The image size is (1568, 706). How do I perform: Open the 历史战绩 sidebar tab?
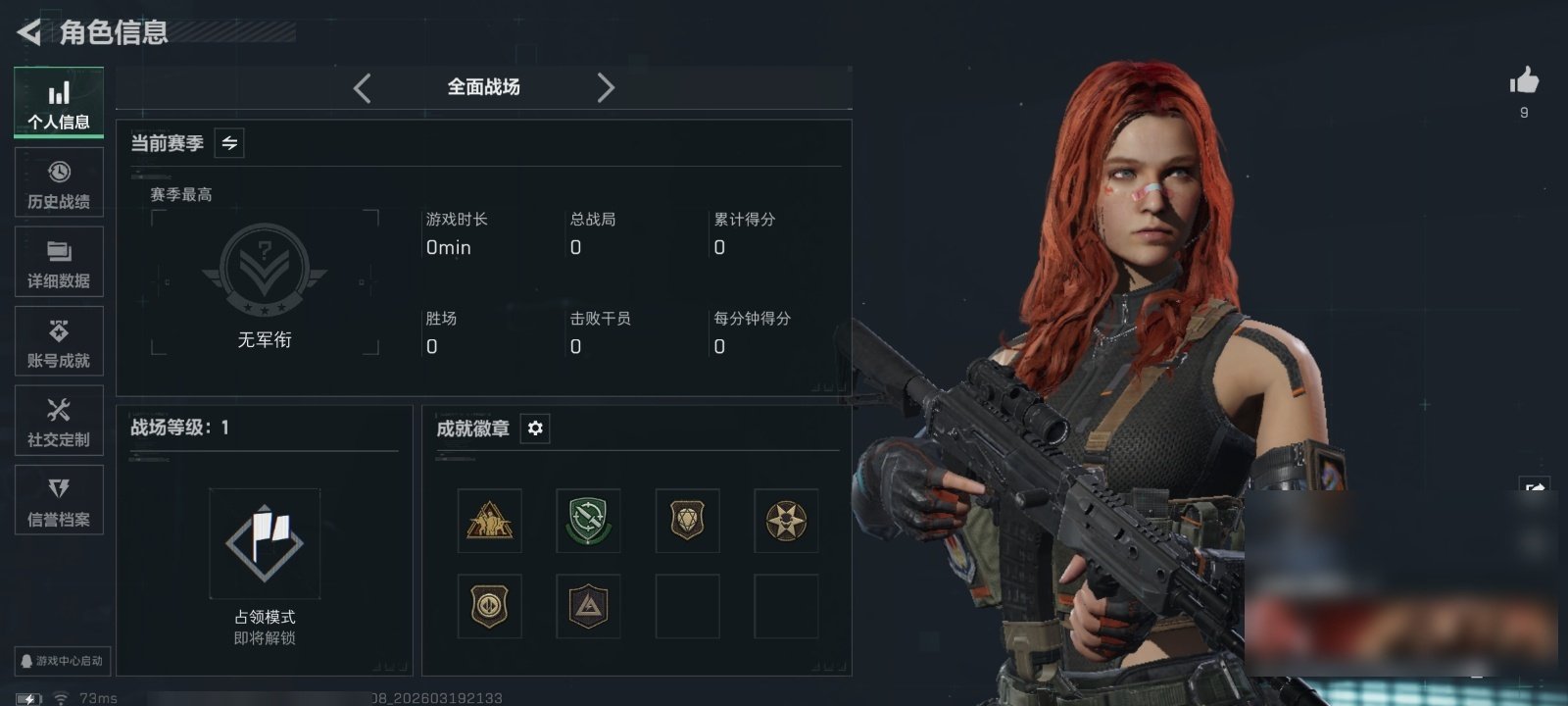pyautogui.click(x=59, y=182)
